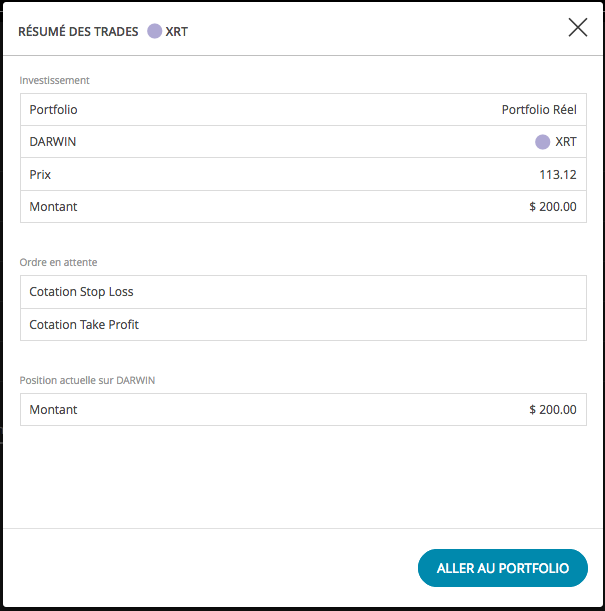Click the XRT title text in header
The height and width of the screenshot is (611, 605).
(x=176, y=32)
